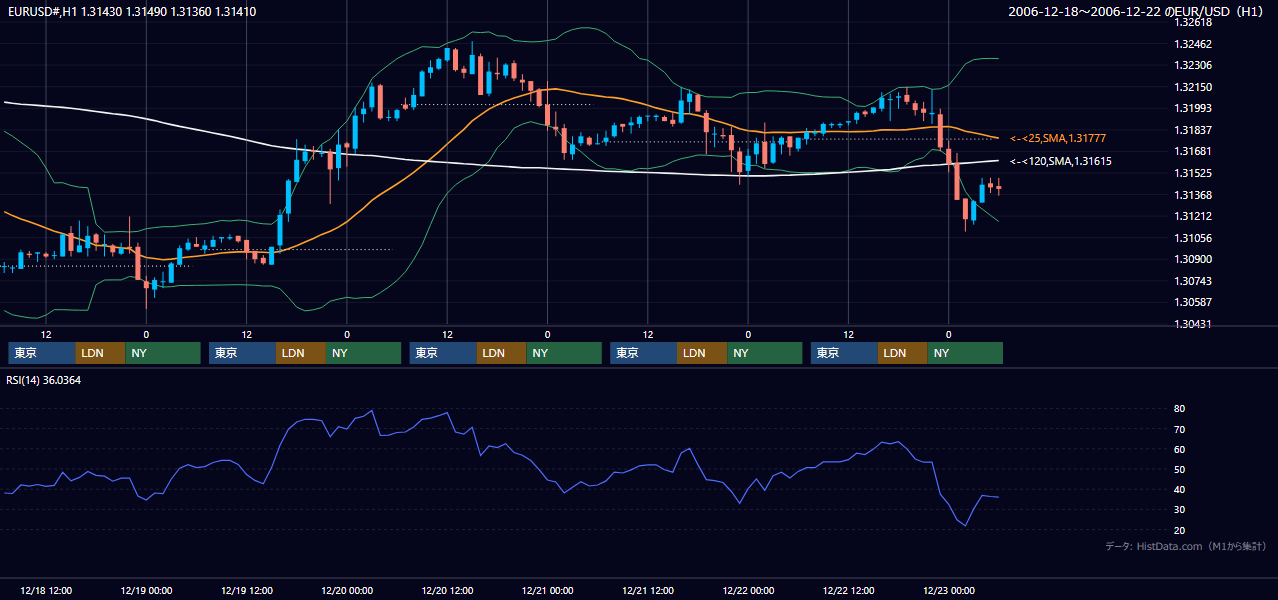Click the 1.30743 price axis value
Image resolution: width=1278 pixels, height=600 pixels.
pos(1193,281)
